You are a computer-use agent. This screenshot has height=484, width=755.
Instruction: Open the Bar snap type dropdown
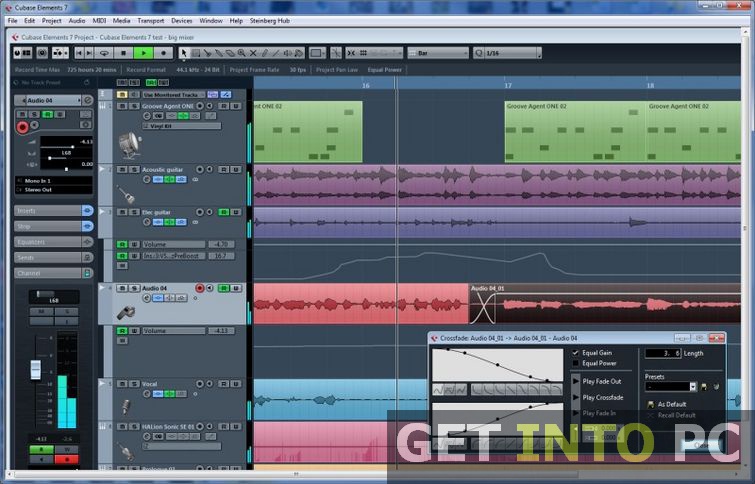point(438,53)
